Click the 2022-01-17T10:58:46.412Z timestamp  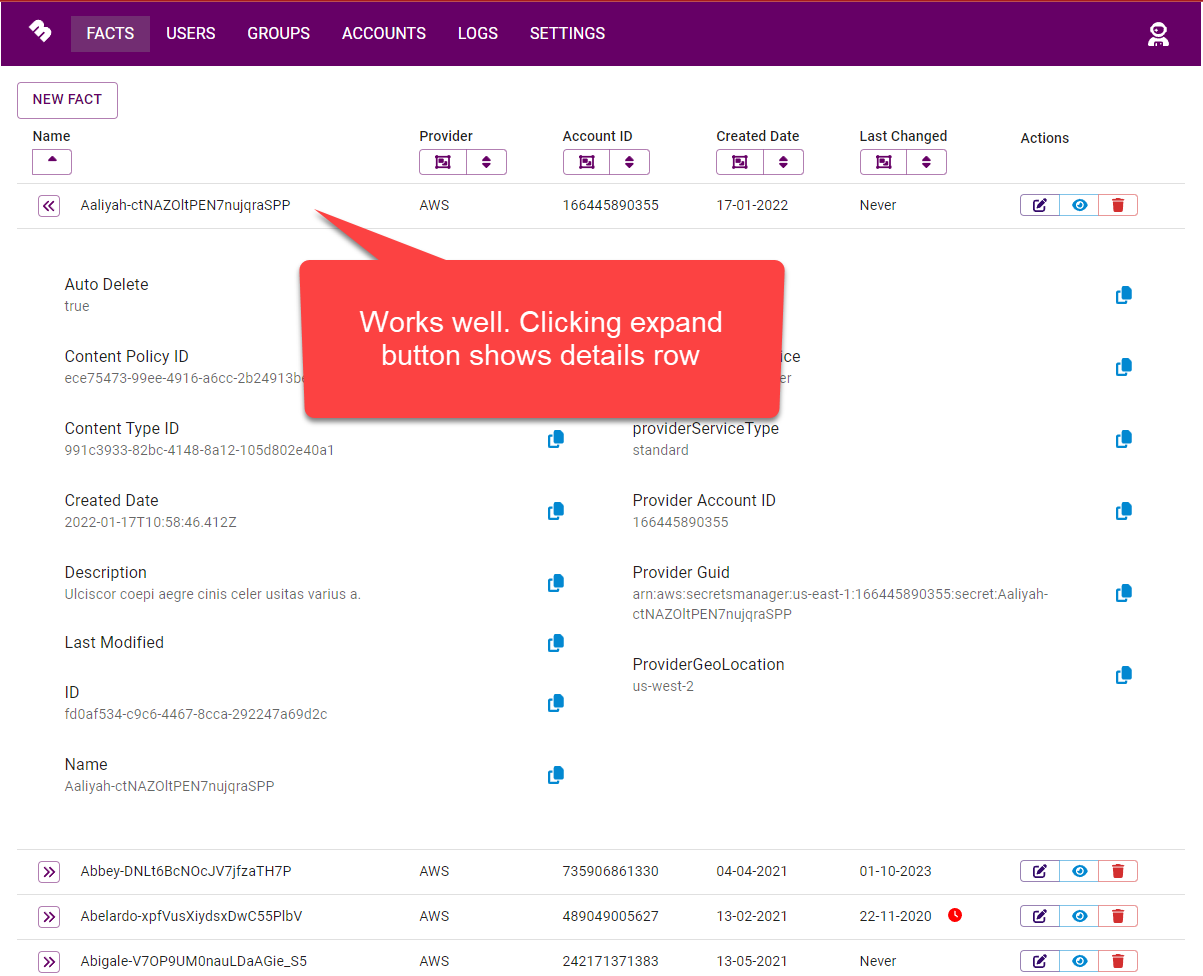click(x=151, y=522)
